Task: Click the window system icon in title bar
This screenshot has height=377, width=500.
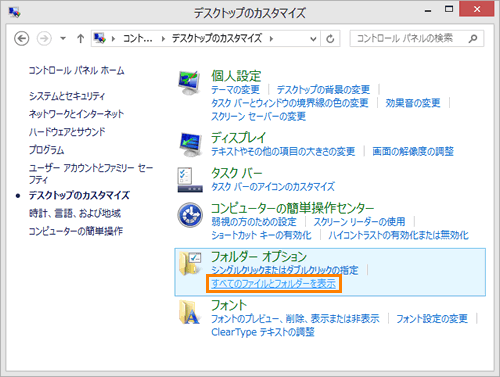Action: coord(14,12)
